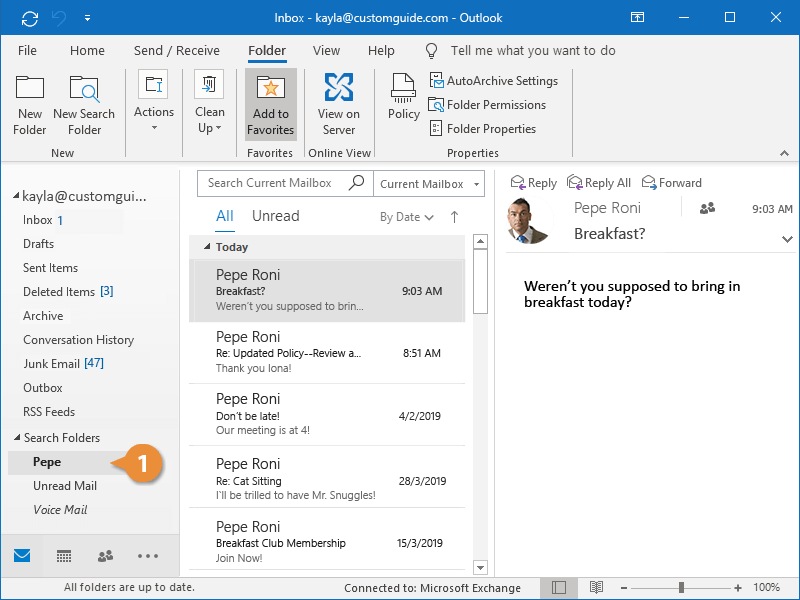Open the Clean Up dropdown
Image resolution: width=800 pixels, height=600 pixels.
click(209, 102)
